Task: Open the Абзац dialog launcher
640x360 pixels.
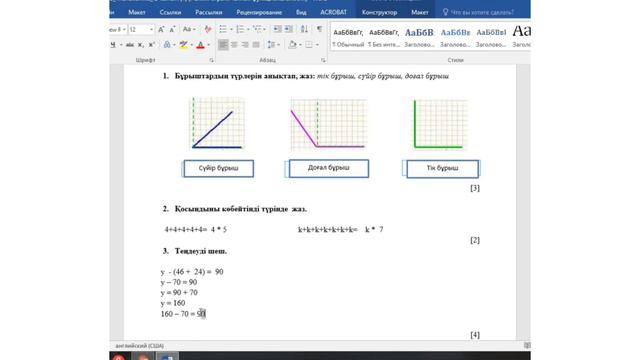Action: [323, 60]
